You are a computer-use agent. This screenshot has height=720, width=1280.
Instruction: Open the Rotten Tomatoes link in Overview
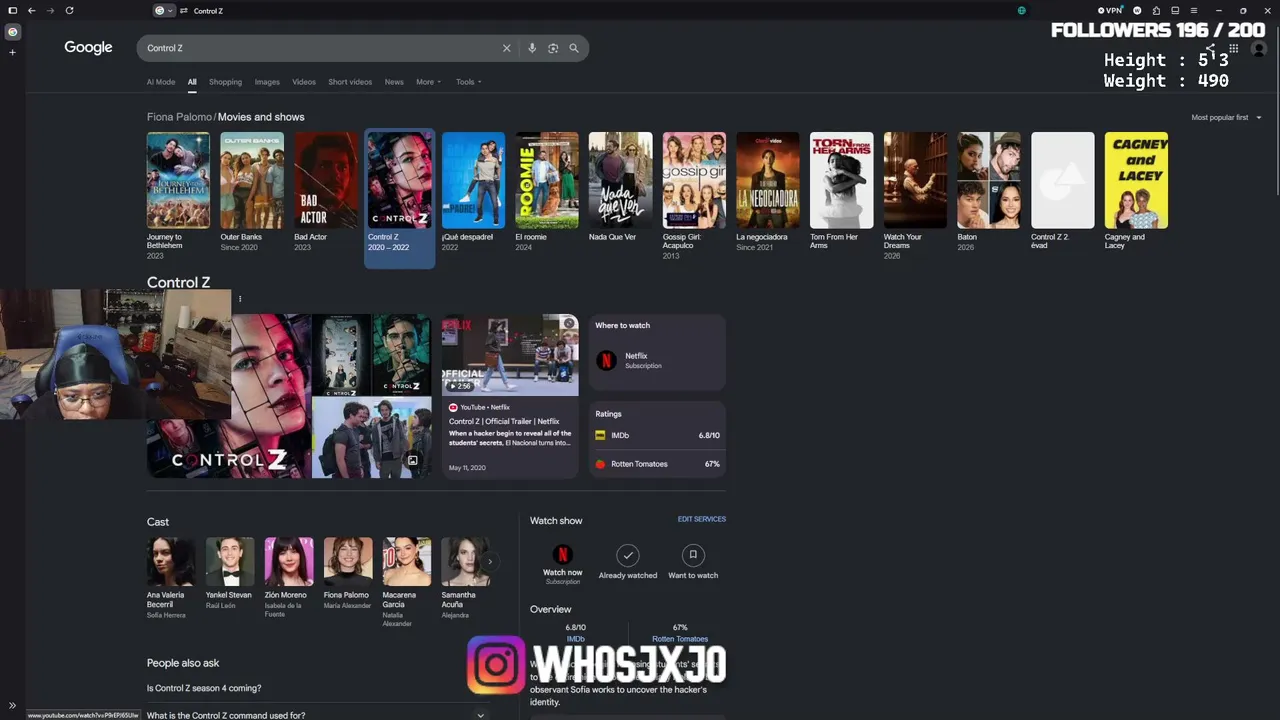click(x=680, y=639)
